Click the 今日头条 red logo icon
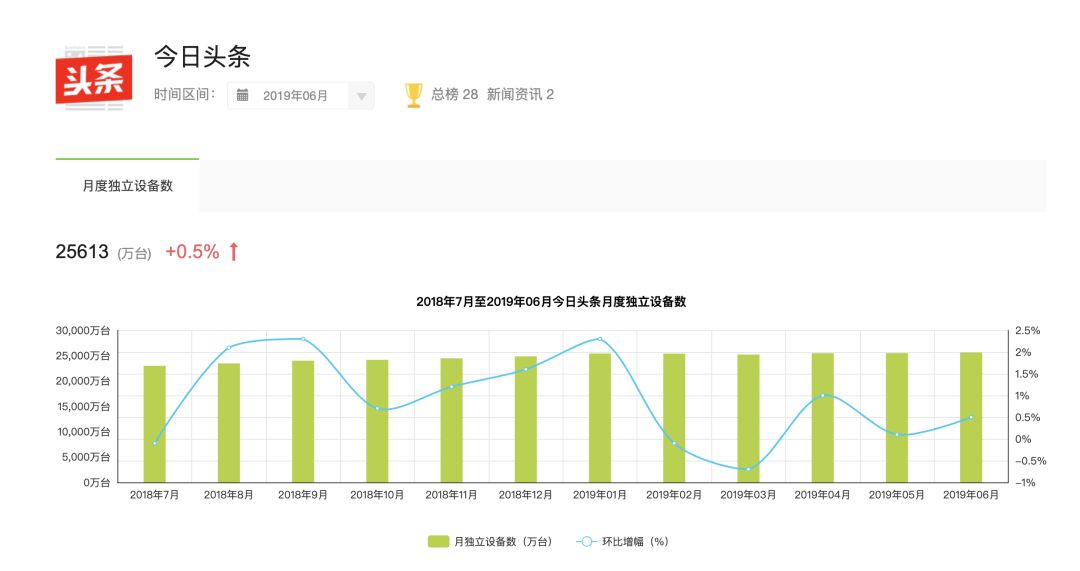 coord(94,78)
